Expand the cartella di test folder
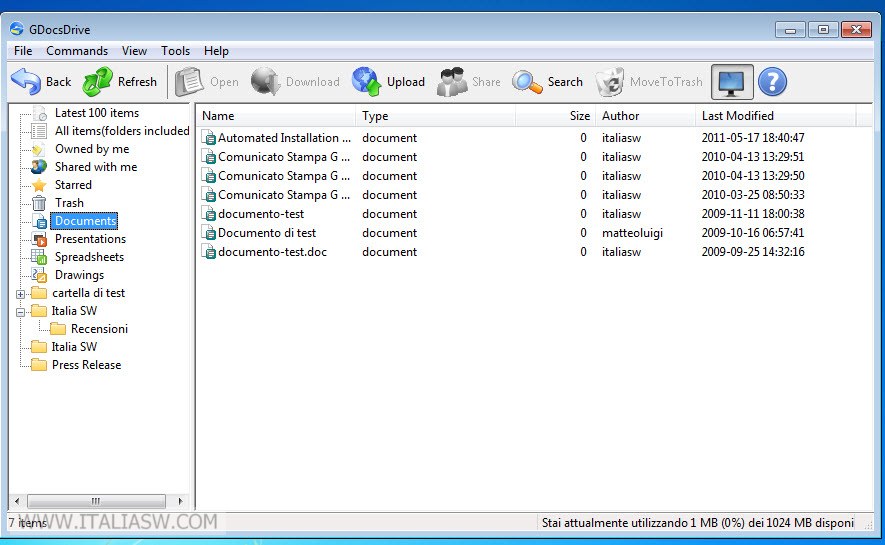This screenshot has width=885, height=545. point(20,294)
